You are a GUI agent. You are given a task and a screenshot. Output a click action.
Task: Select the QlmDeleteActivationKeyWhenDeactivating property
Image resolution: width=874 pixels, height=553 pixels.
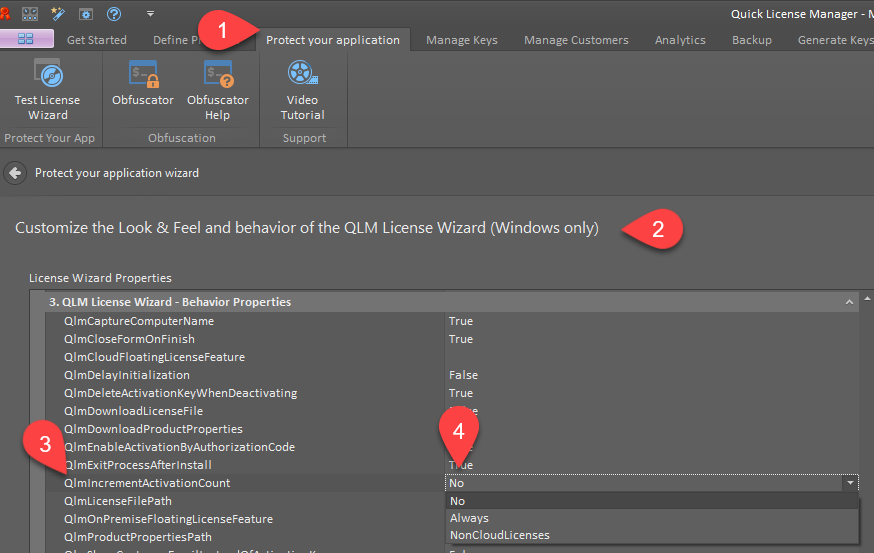coord(181,393)
